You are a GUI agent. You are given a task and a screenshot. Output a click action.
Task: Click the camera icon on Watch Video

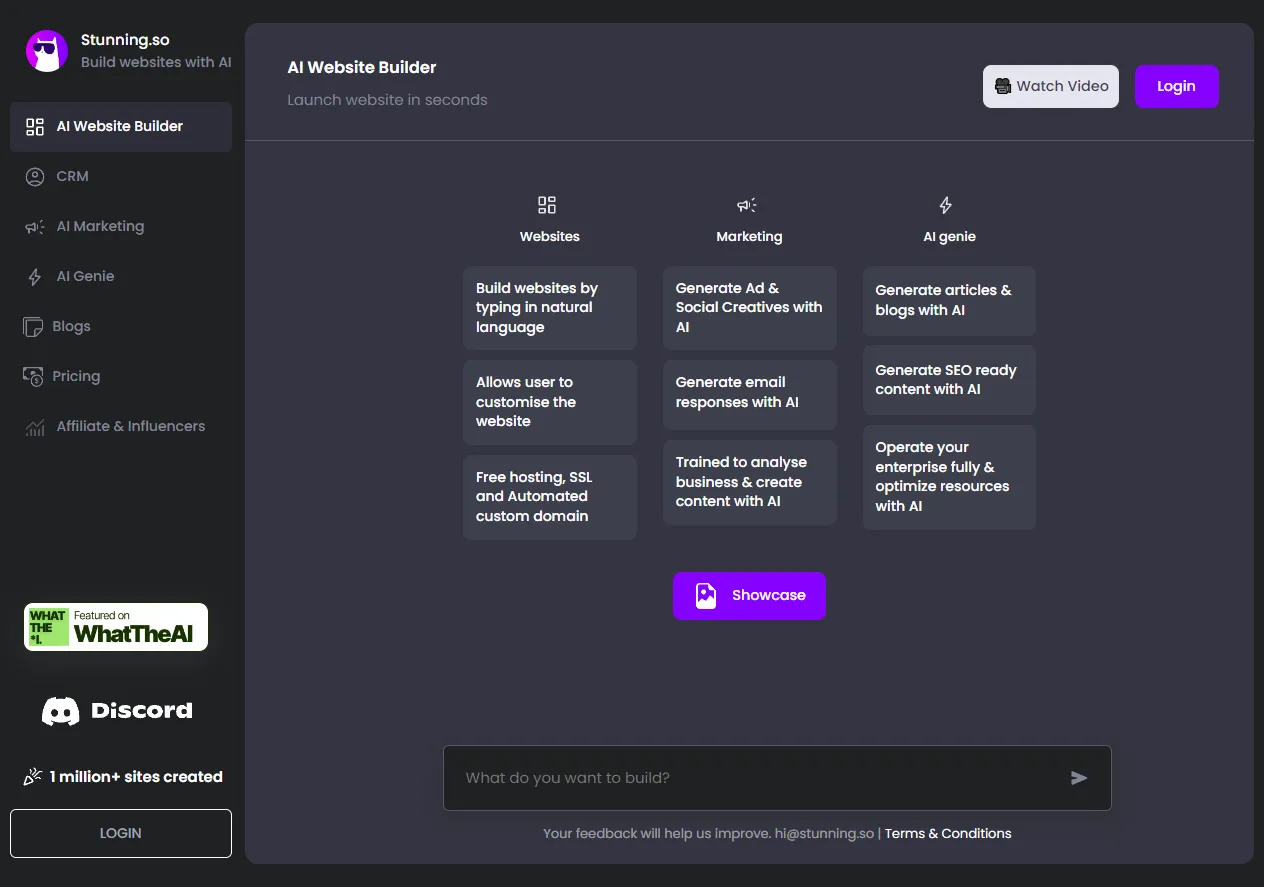pos(1002,87)
